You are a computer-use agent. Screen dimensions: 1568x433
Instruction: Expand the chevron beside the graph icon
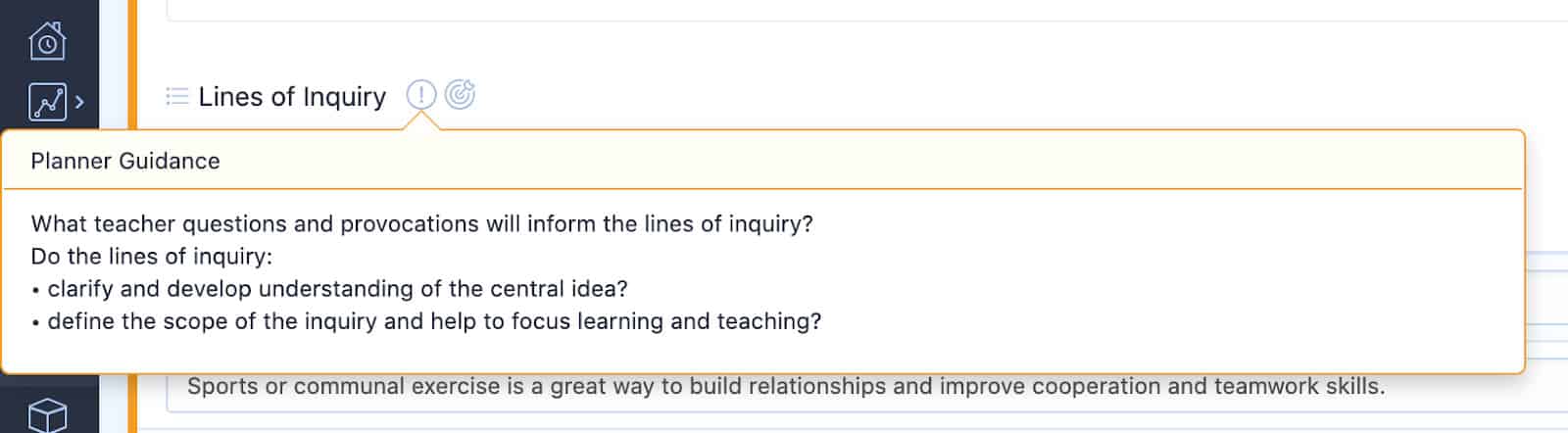(x=79, y=102)
